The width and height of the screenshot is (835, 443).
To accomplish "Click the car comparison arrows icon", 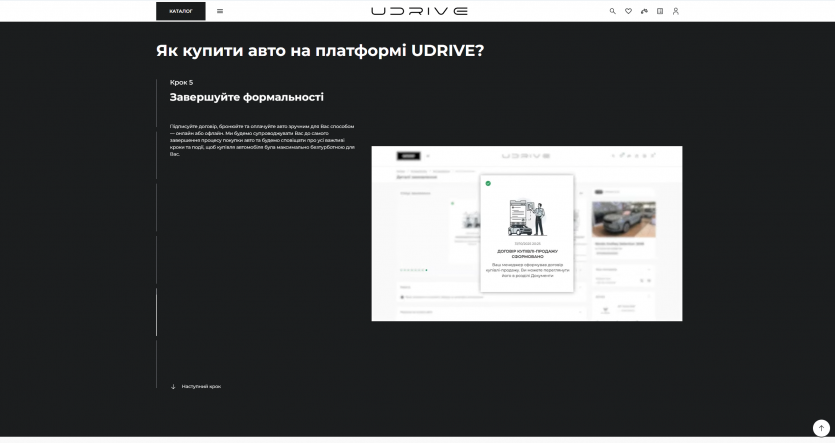I will 644,11.
